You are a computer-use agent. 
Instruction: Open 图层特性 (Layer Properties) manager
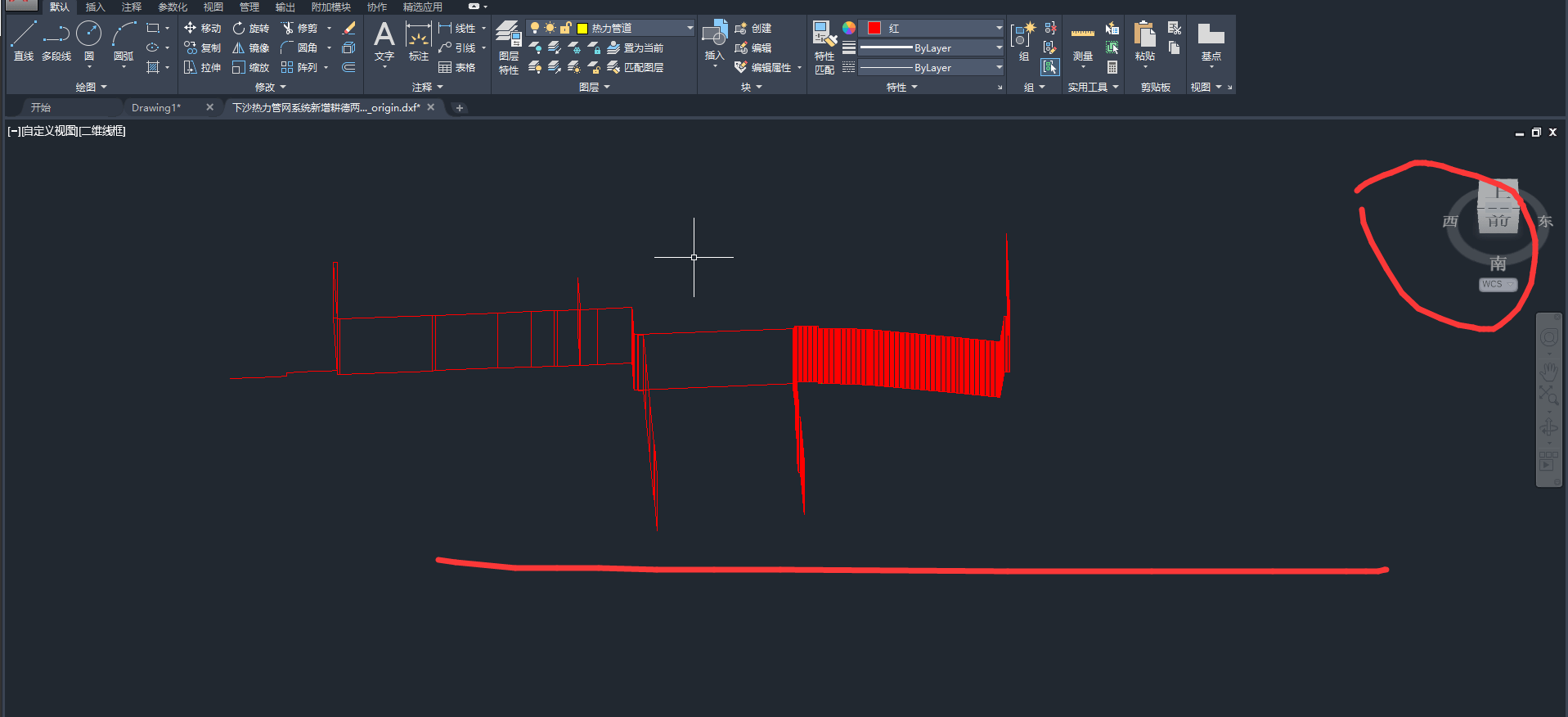[508, 47]
